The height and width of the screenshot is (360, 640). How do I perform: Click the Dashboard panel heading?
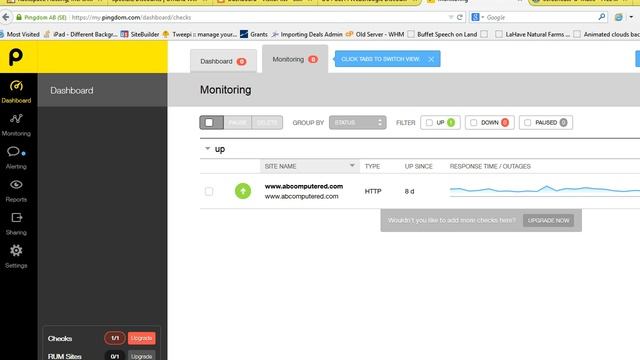tap(72, 90)
